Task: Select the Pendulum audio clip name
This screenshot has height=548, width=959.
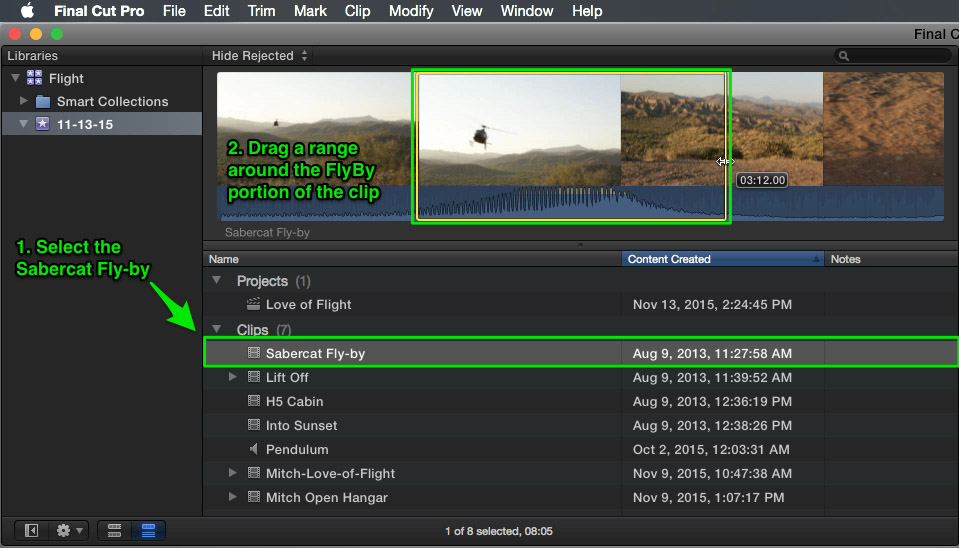Action: 297,450
